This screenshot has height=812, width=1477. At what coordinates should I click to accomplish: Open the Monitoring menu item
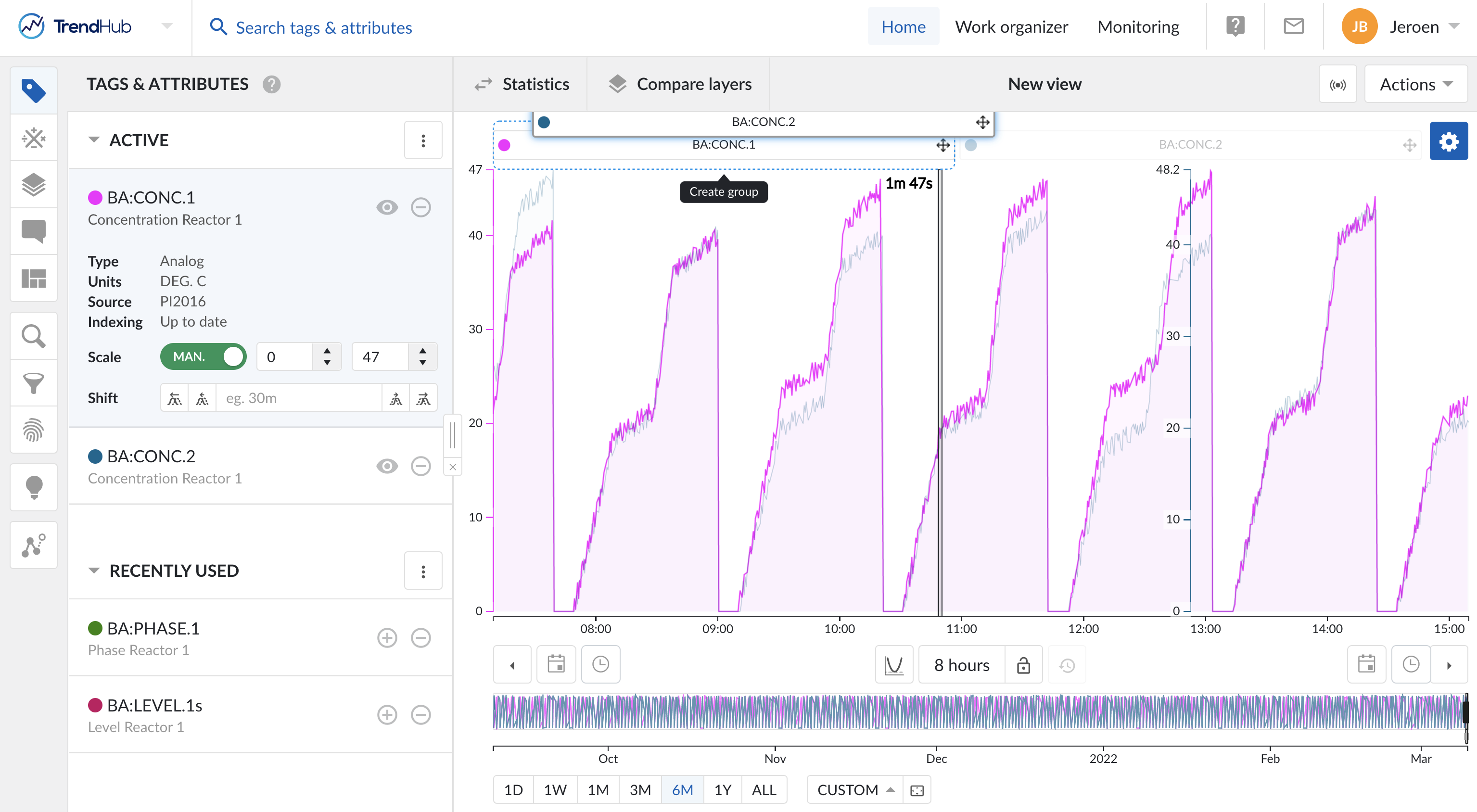pos(1138,27)
